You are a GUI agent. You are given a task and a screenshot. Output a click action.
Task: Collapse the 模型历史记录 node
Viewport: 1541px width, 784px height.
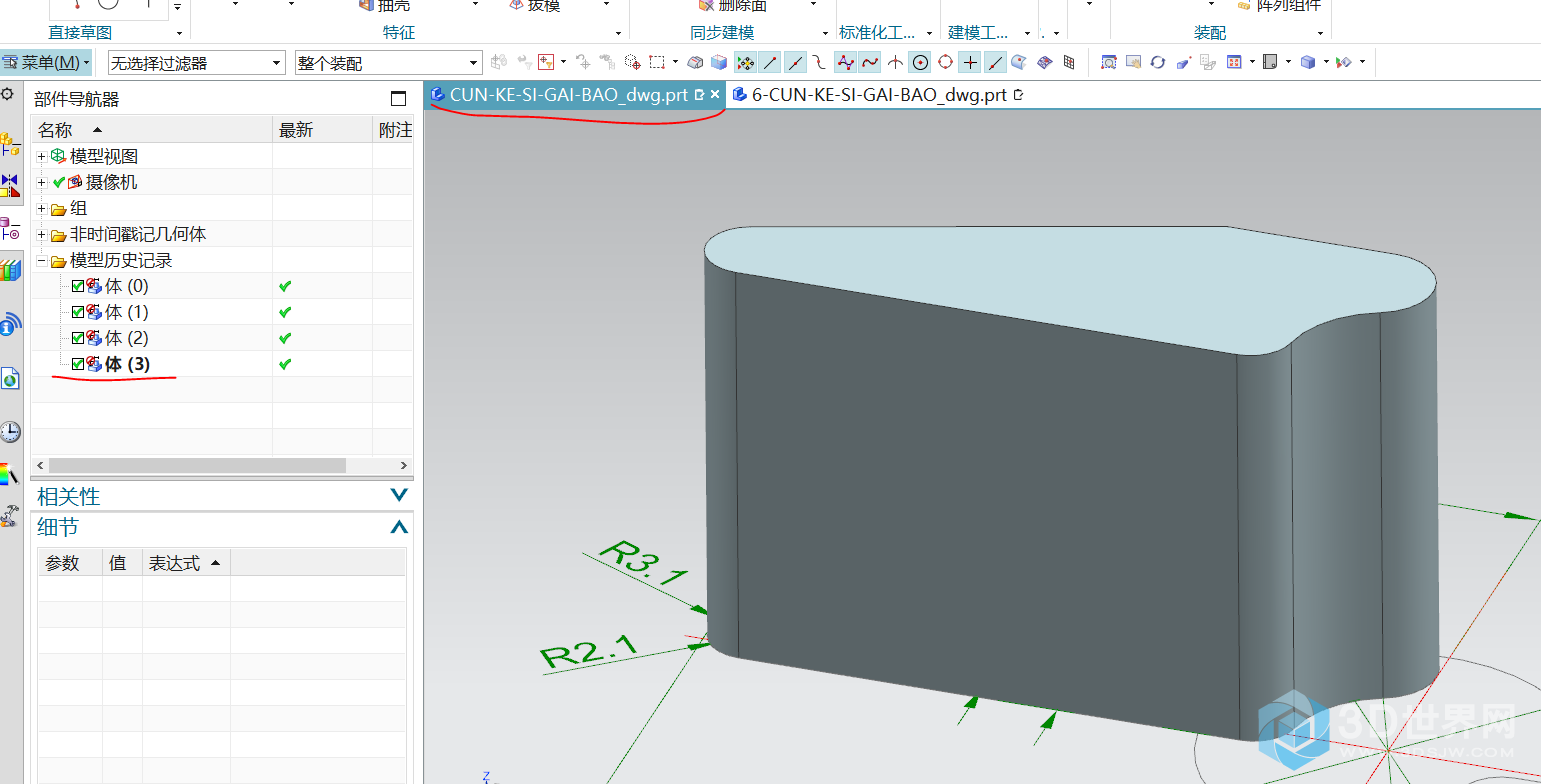tap(41, 261)
